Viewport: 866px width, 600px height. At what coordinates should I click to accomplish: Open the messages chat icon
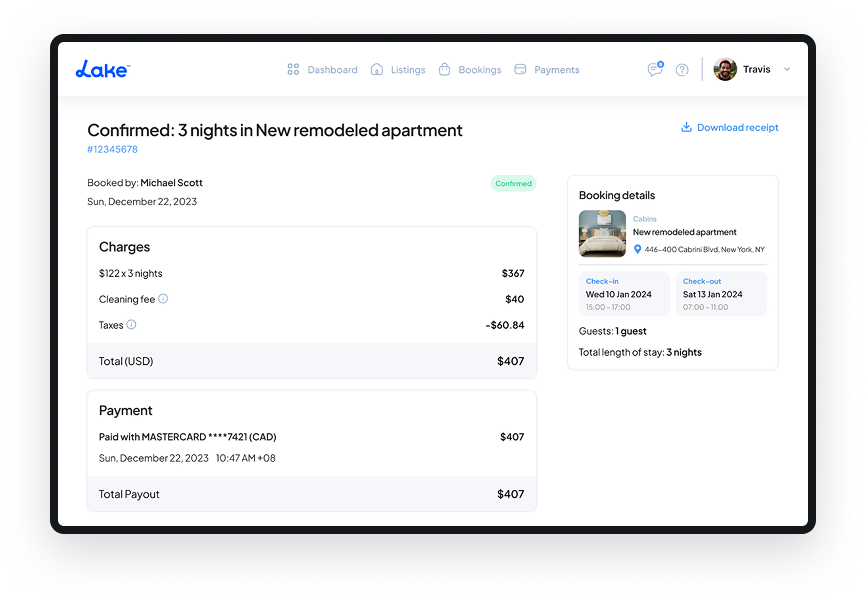tap(655, 70)
